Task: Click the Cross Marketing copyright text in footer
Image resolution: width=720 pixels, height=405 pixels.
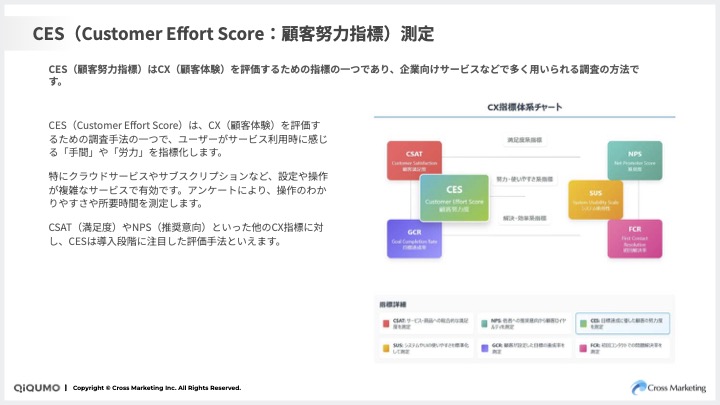Action: (x=157, y=388)
